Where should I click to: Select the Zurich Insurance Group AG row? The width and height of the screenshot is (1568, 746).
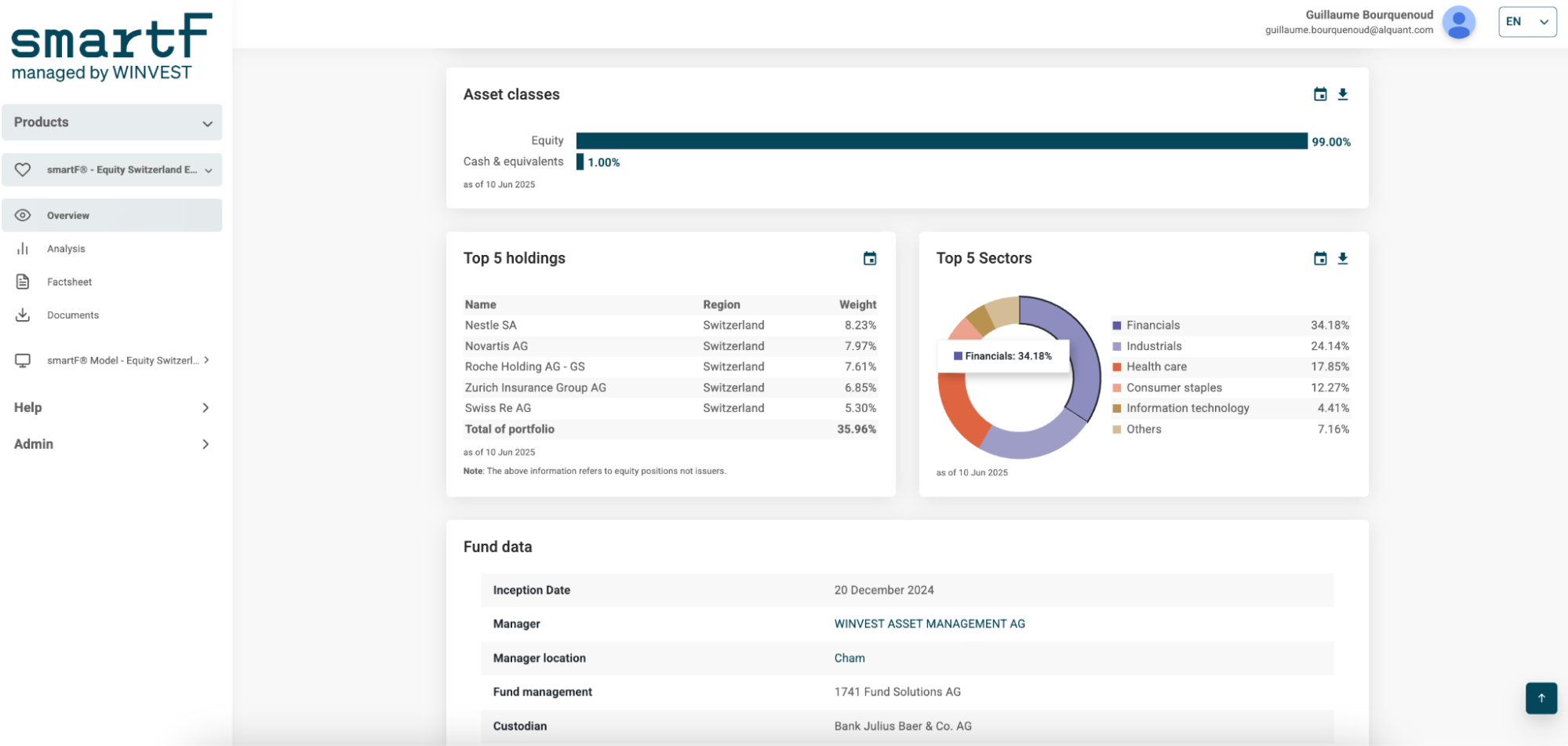coord(671,388)
